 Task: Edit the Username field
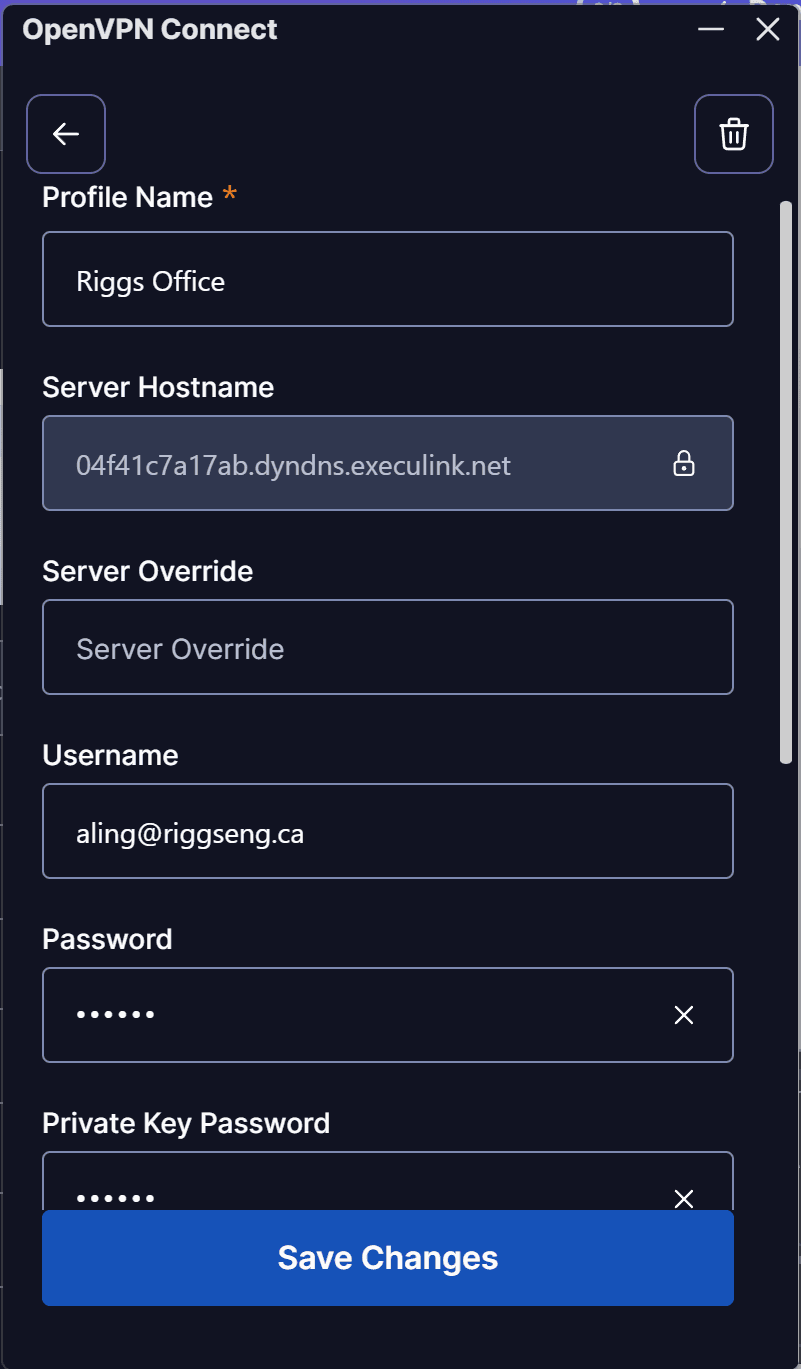point(388,831)
